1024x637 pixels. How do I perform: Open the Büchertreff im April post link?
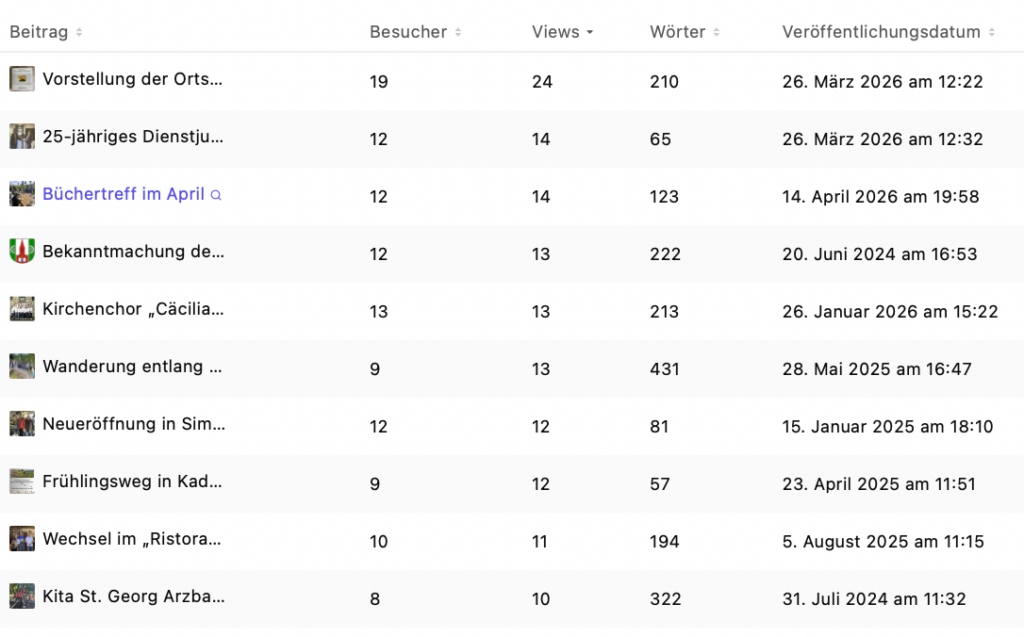tap(123, 194)
